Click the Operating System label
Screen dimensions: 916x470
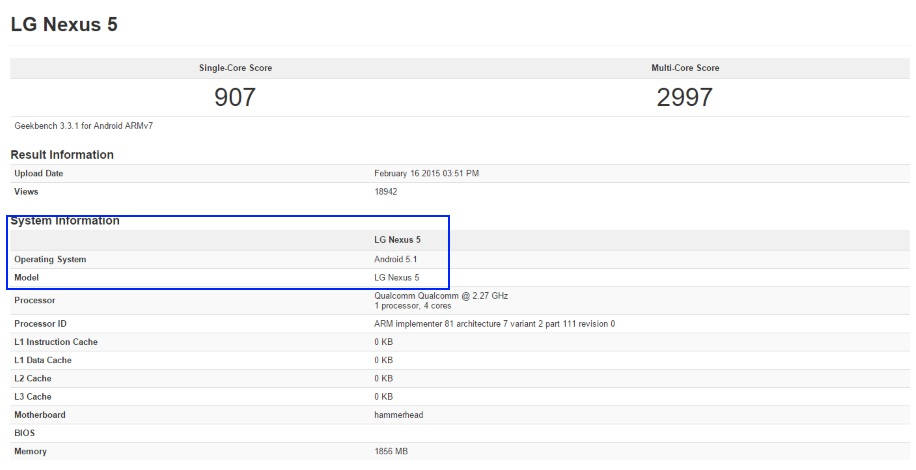click(x=50, y=259)
